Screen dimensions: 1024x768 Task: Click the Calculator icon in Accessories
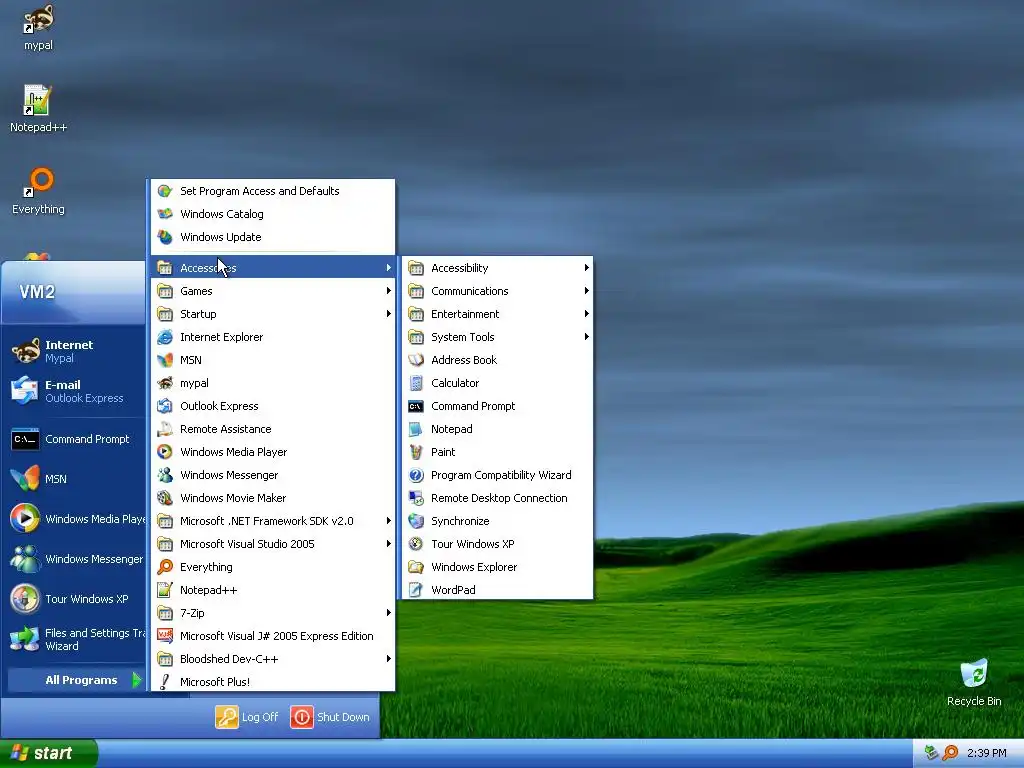[416, 383]
